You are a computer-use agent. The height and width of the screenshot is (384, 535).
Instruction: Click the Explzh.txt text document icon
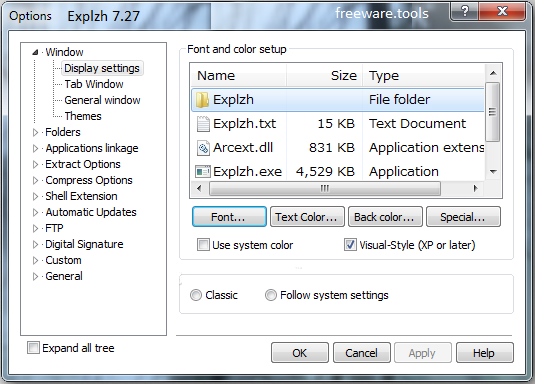click(x=203, y=124)
